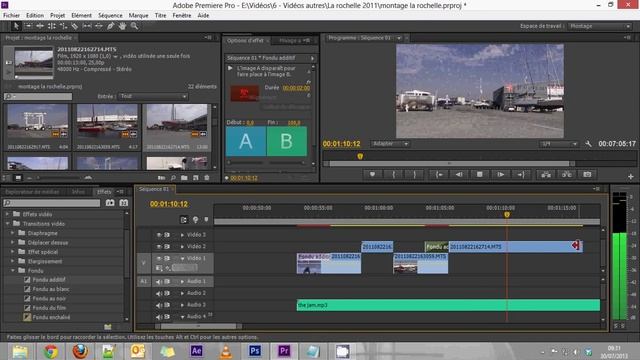Export frame with camera icon
The image size is (640, 360).
tap(587, 174)
